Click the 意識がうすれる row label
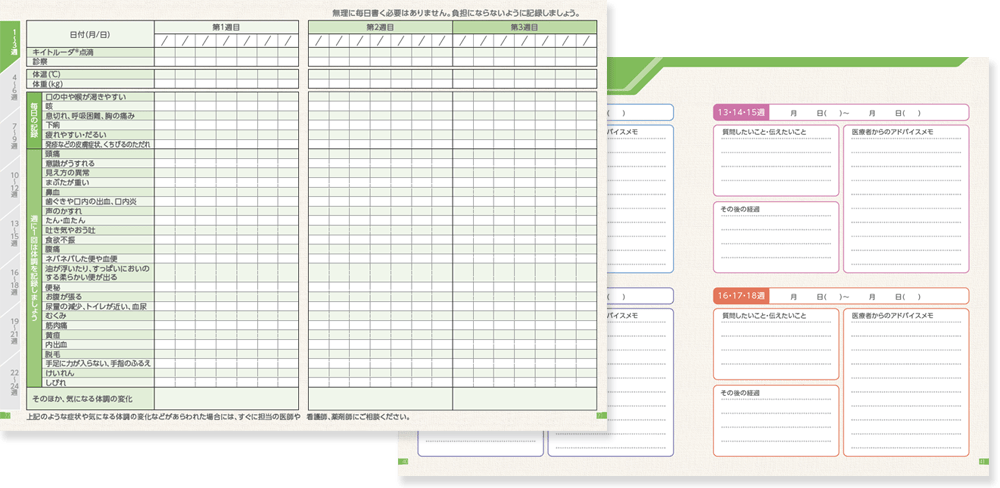Viewport: 1000px width, 488px height. coord(98,163)
